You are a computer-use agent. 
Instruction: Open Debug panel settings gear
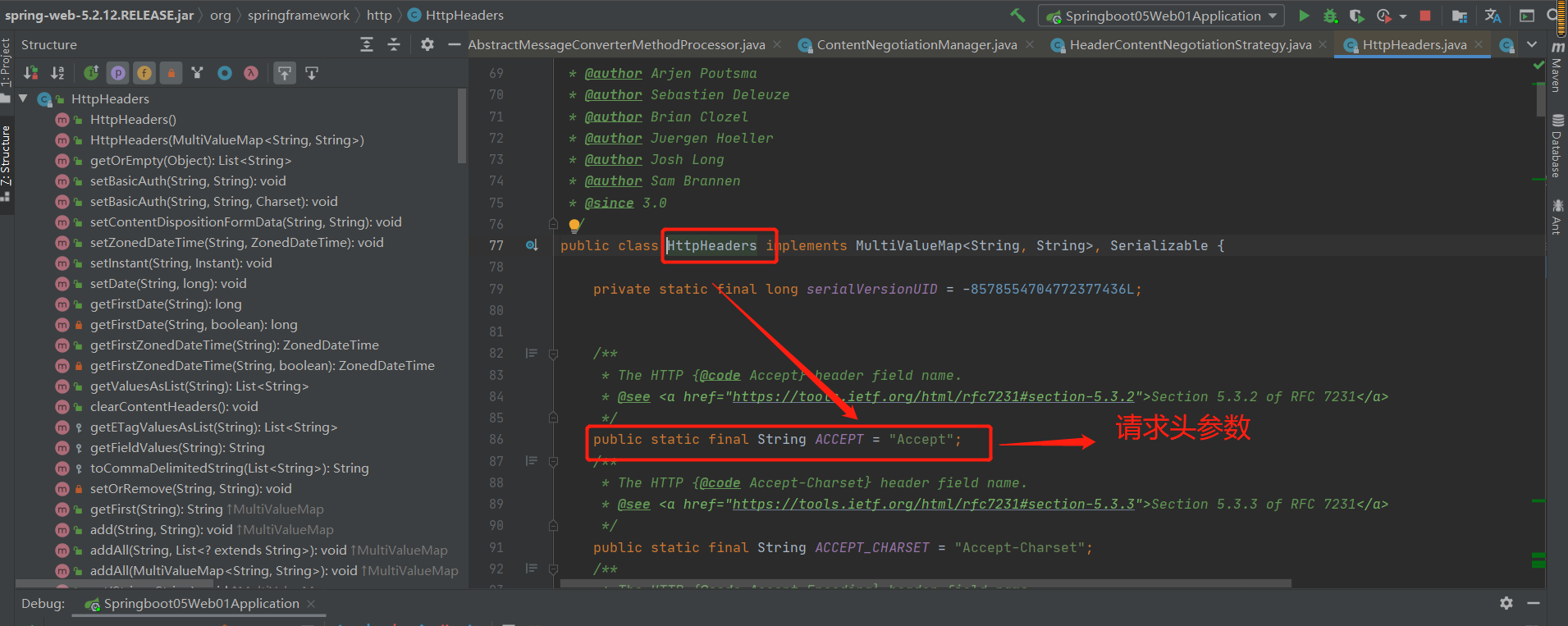(1506, 603)
